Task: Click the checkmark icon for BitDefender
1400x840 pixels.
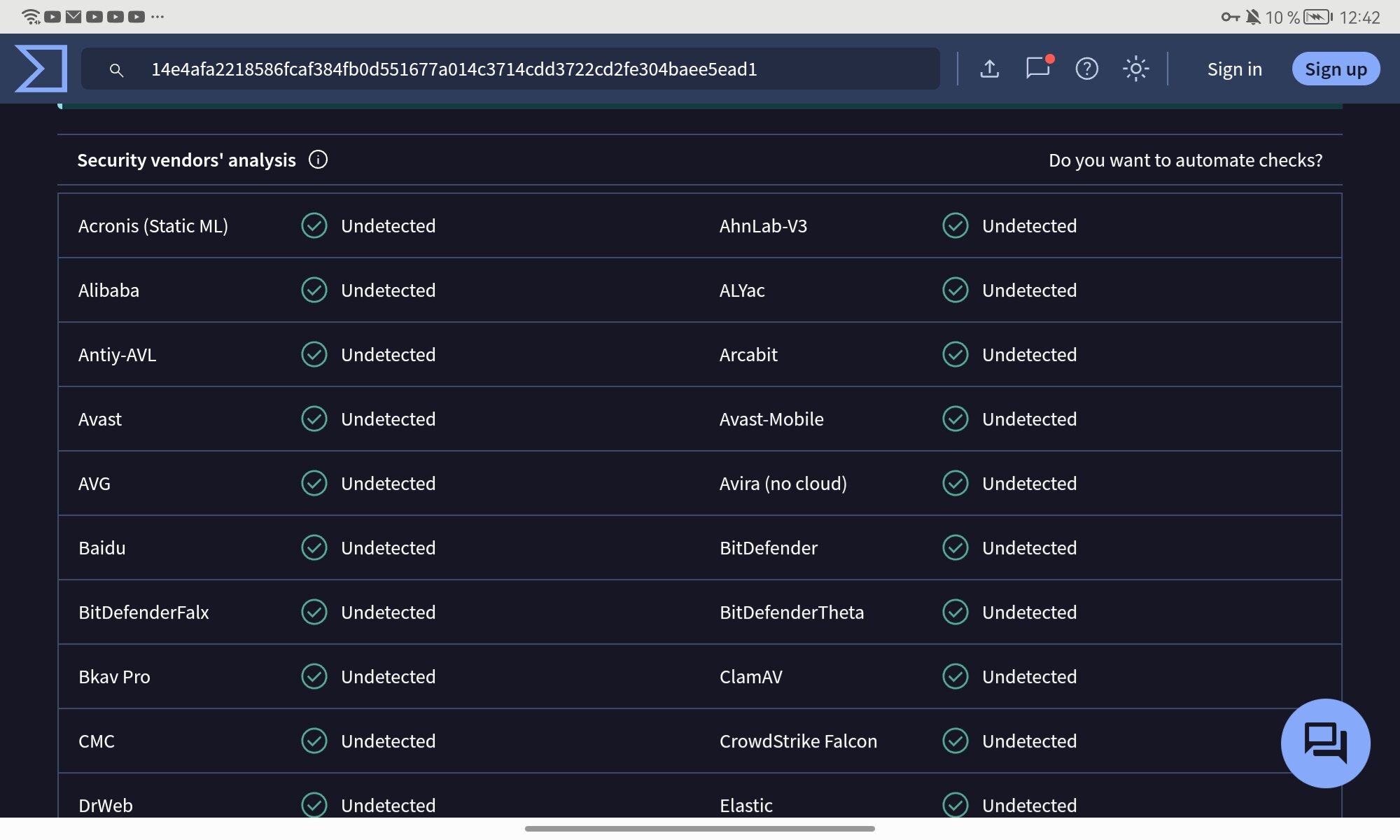Action: [955, 547]
